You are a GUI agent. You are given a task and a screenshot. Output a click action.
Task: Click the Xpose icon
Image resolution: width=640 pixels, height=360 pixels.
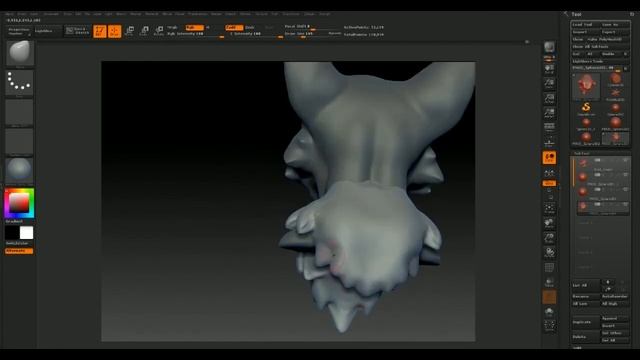[x=549, y=325]
